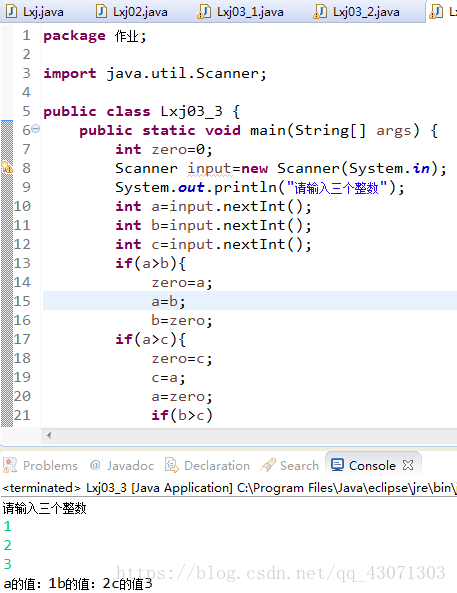The image size is (457, 593).
Task: Click 'a=zero;' on line 20
Action: coord(182,396)
